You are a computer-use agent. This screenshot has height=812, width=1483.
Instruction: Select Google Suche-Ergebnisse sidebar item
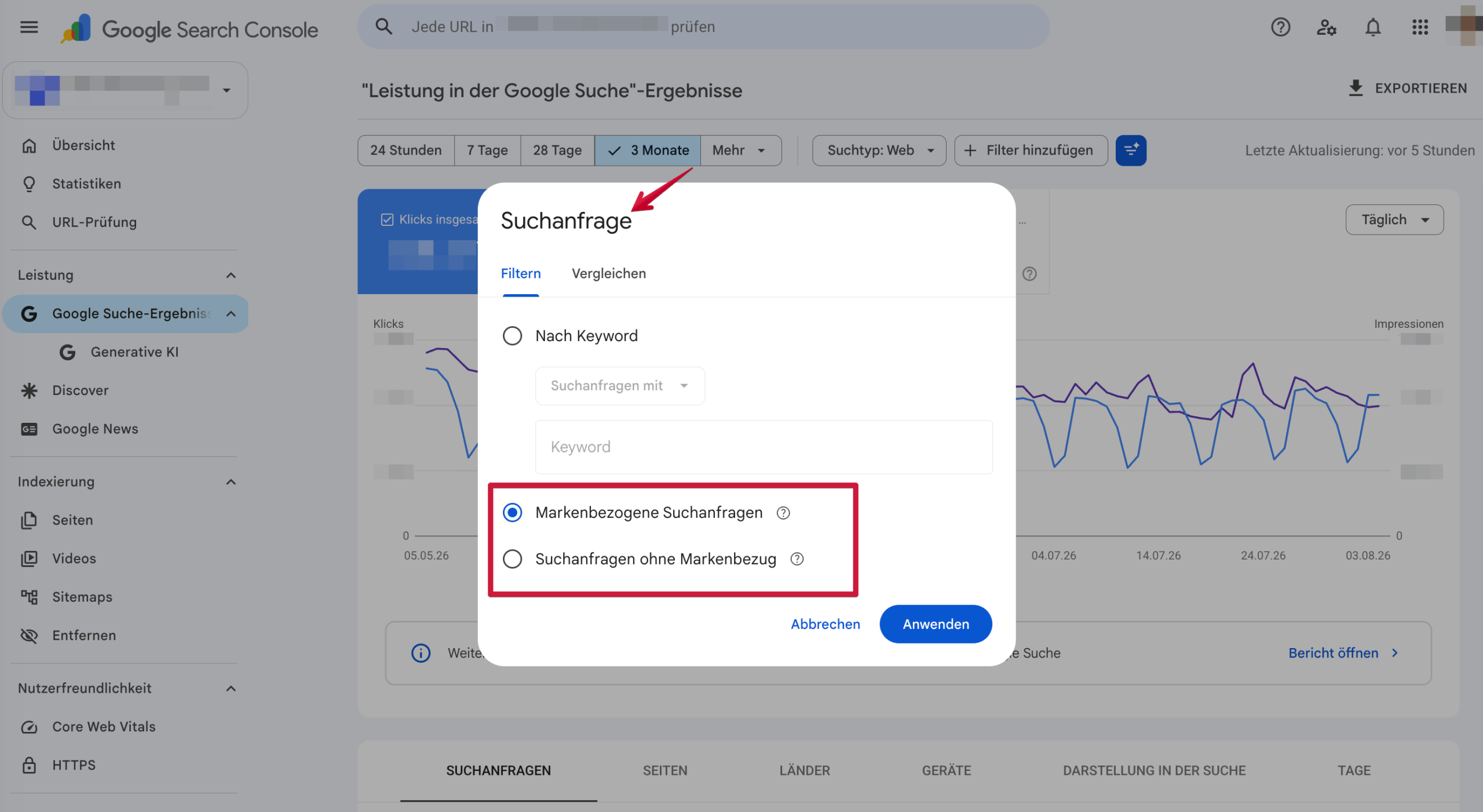pyautogui.click(x=125, y=314)
